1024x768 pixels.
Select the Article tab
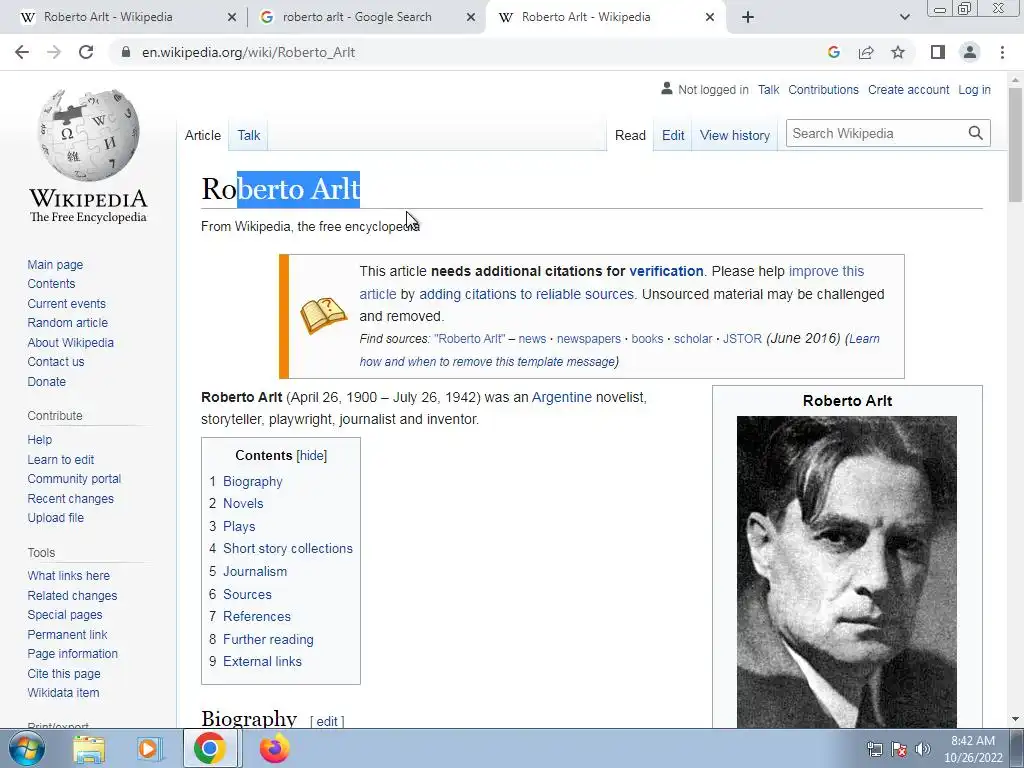click(202, 135)
